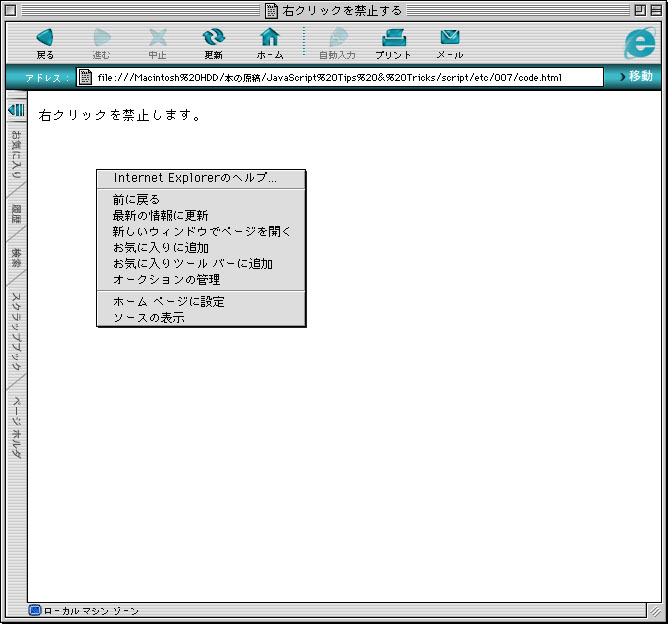The height and width of the screenshot is (624, 668).
Task: Click the Stop (中止) toolbar icon
Action: (157, 40)
